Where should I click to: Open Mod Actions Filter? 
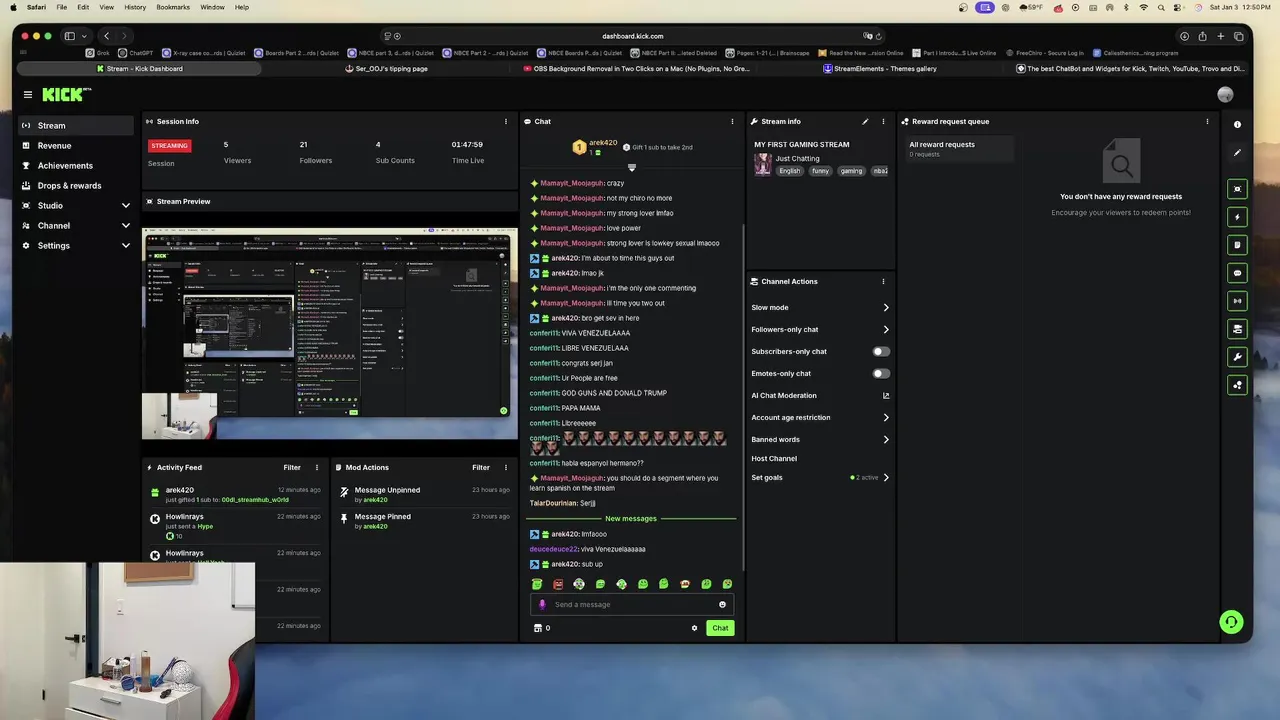[481, 467]
